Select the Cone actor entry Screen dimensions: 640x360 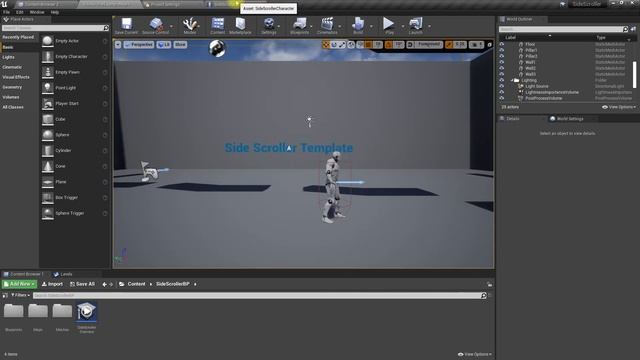click(75, 166)
